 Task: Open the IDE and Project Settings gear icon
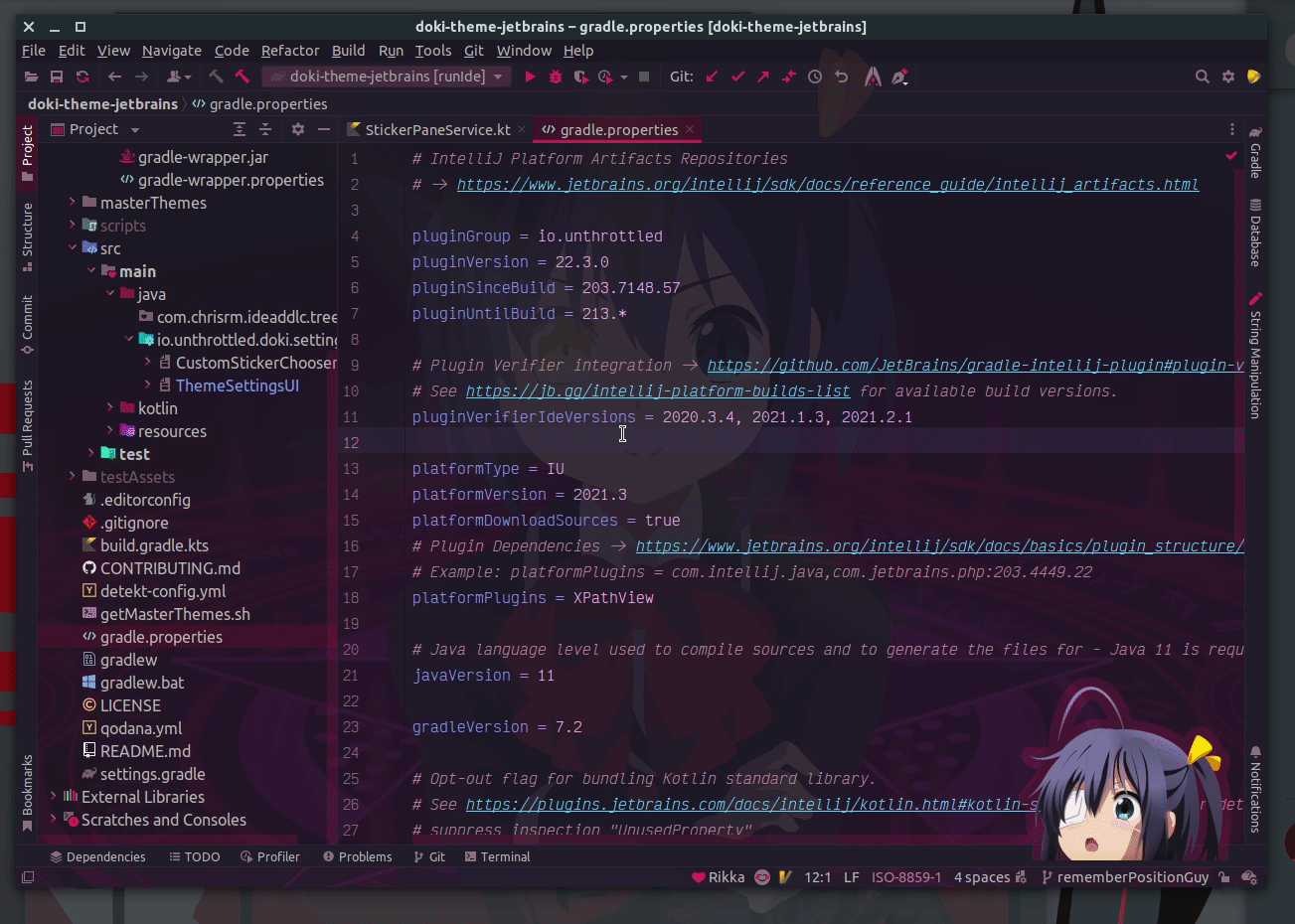(1227, 77)
